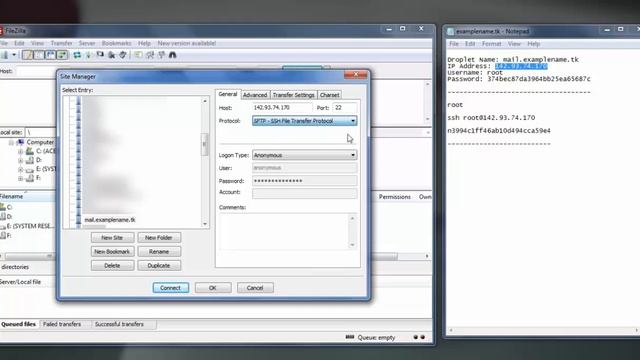Open FileZilla's Help menu
The image size is (640, 360).
[x=144, y=43]
